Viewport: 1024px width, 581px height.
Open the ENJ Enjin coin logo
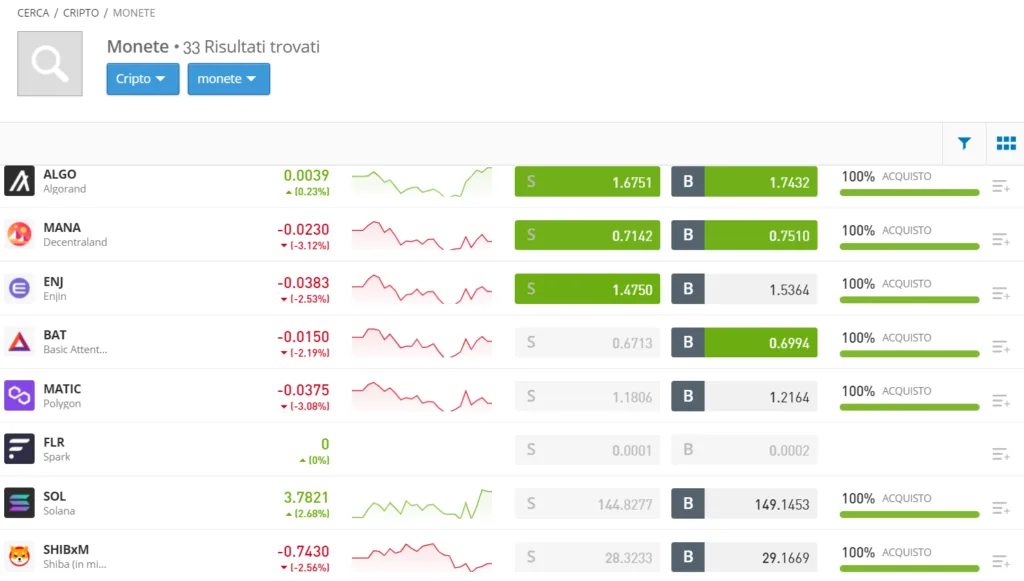[20, 288]
